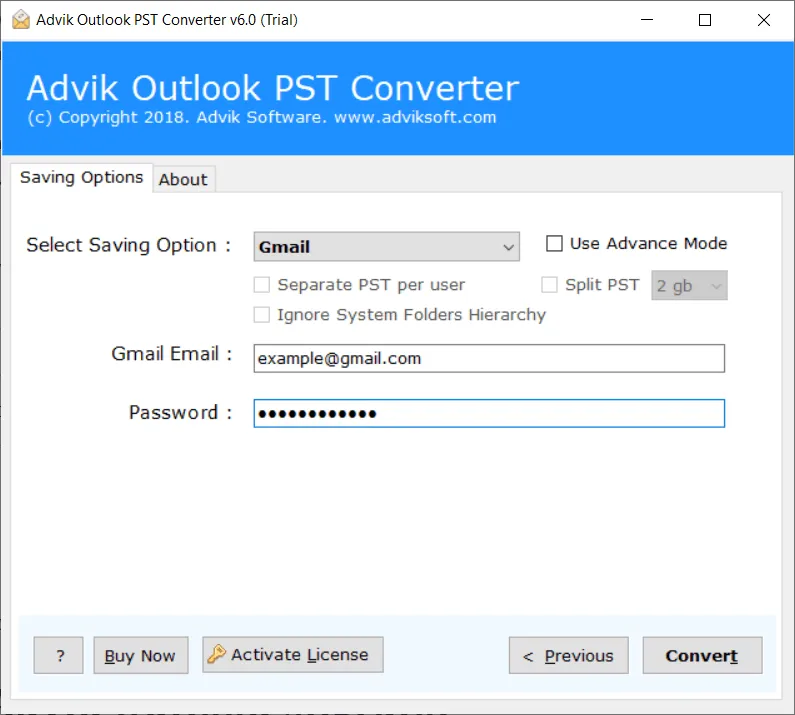
Task: Open the About tab
Action: point(184,180)
